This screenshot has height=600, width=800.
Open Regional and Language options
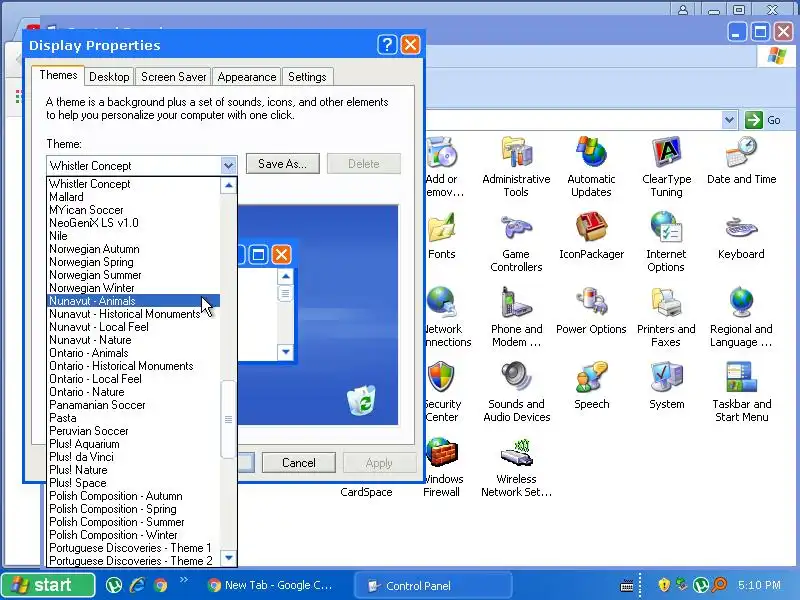tap(741, 317)
